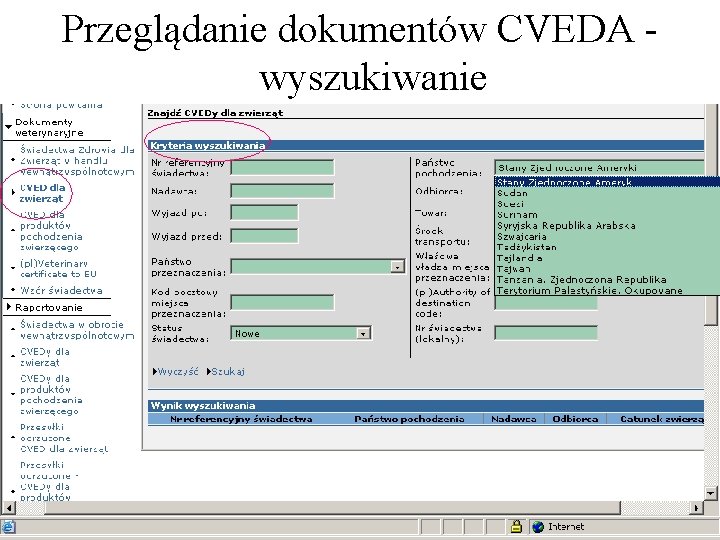Click the Wyjazd po date field
Viewport: 720px width, 540px height.
(x=264, y=213)
